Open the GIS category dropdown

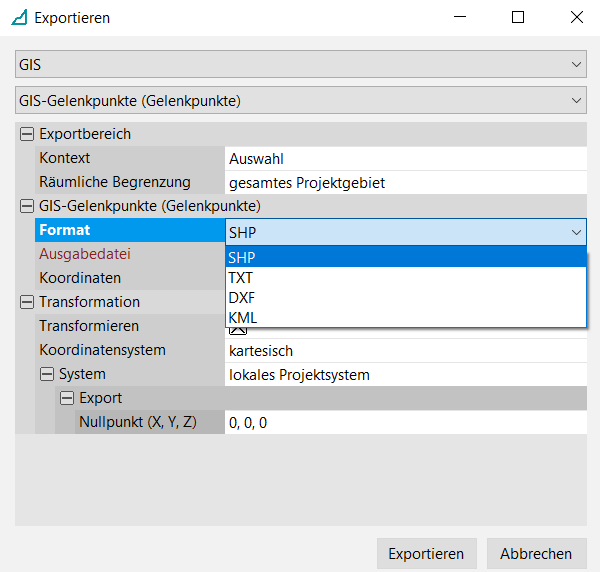(300, 64)
